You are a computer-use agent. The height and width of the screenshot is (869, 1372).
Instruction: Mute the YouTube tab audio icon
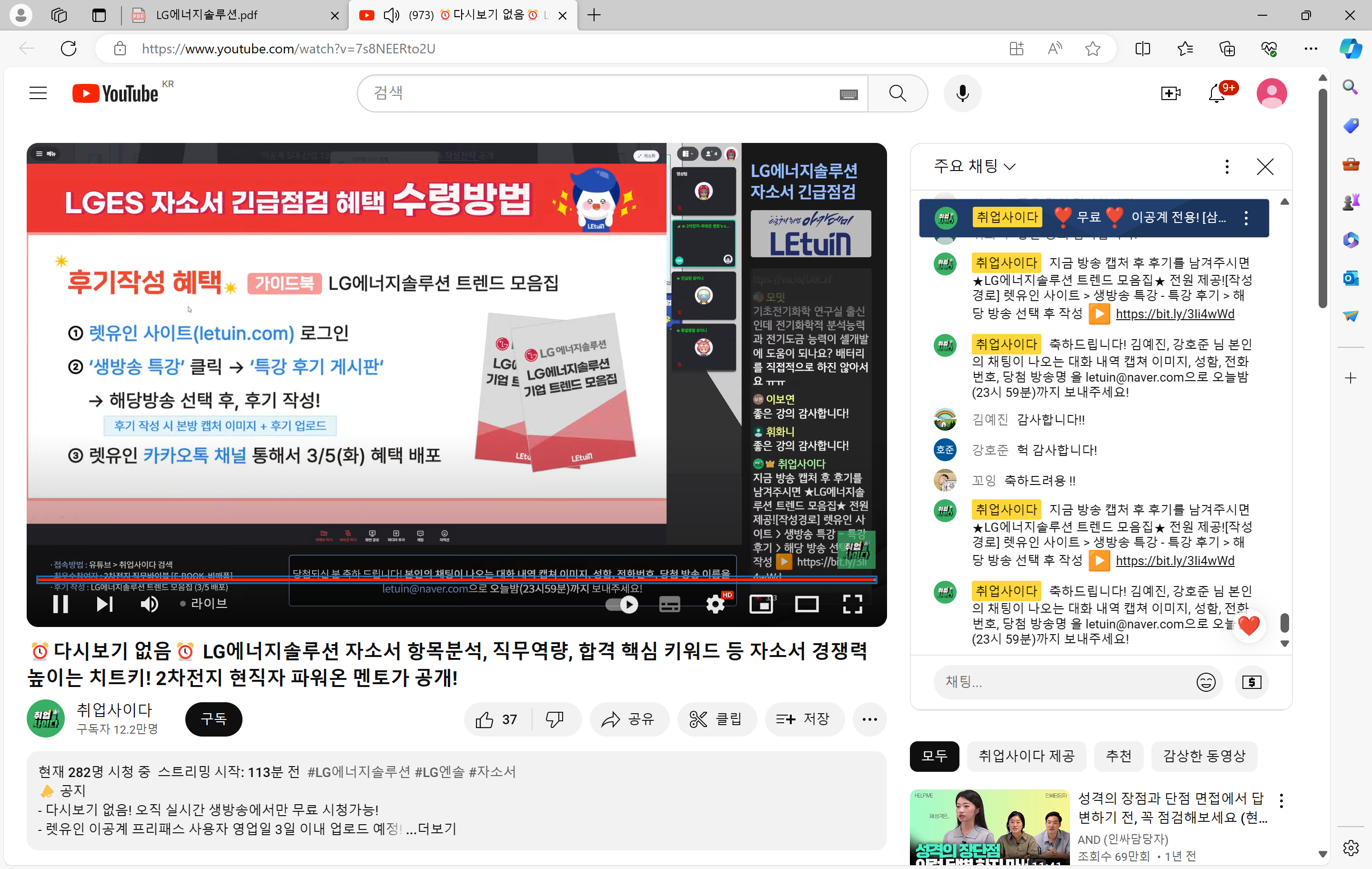click(391, 15)
